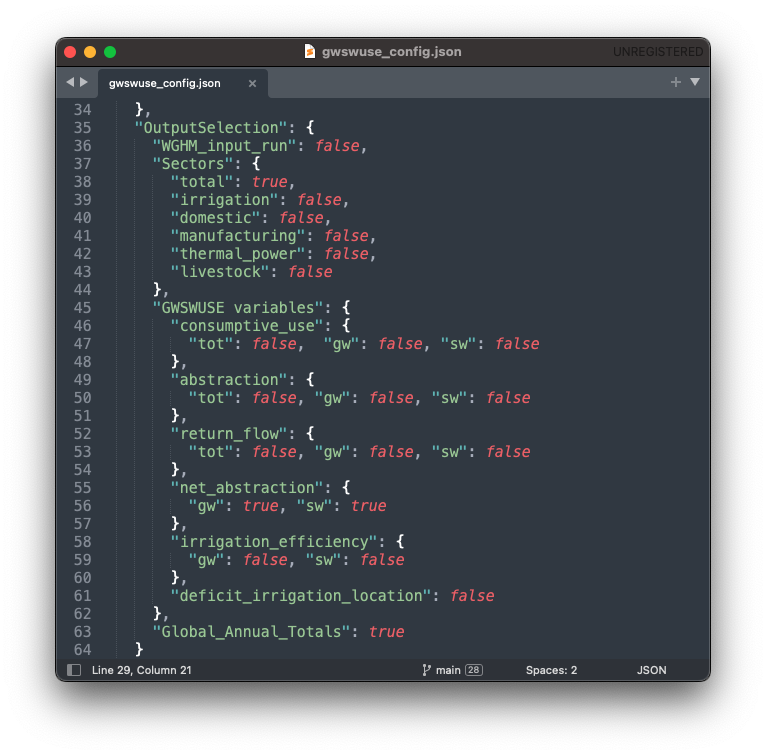Minimize the window with the yellow button
The width and height of the screenshot is (766, 755).
click(x=90, y=52)
